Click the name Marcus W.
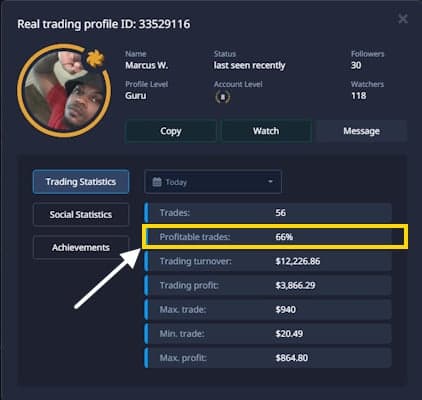The image size is (422, 400). (x=146, y=65)
